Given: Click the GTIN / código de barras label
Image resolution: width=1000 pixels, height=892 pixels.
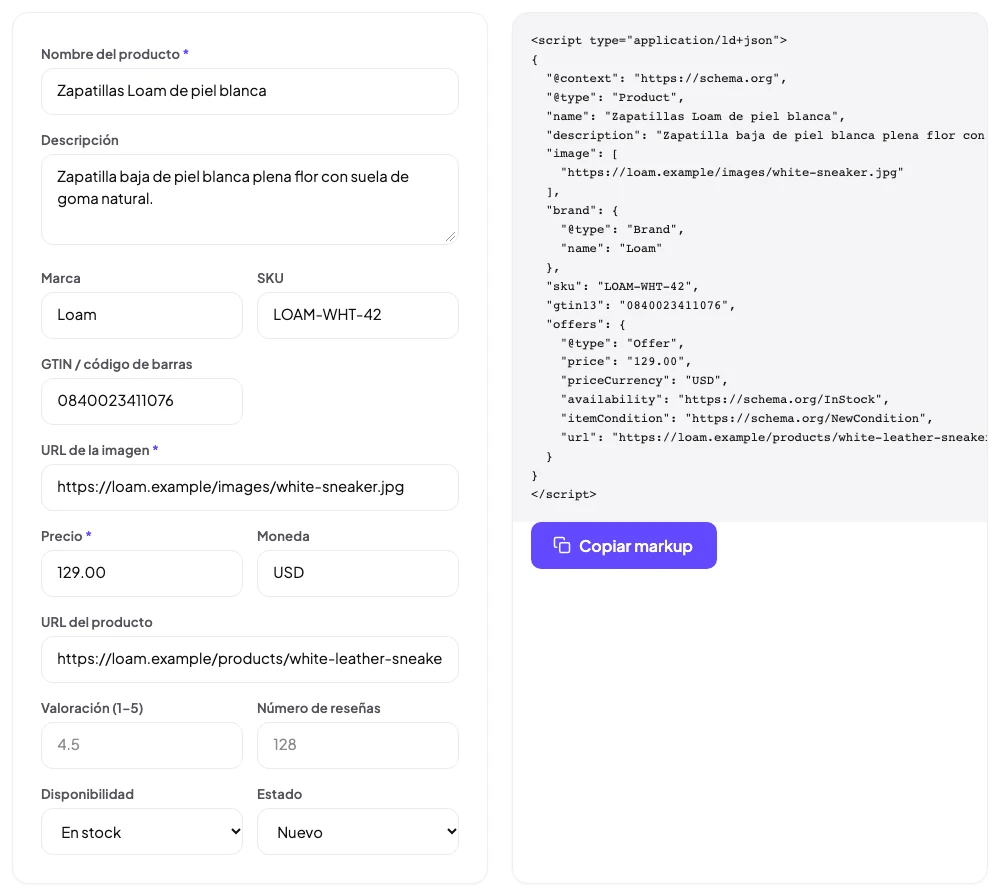Looking at the screenshot, I should pos(117,364).
